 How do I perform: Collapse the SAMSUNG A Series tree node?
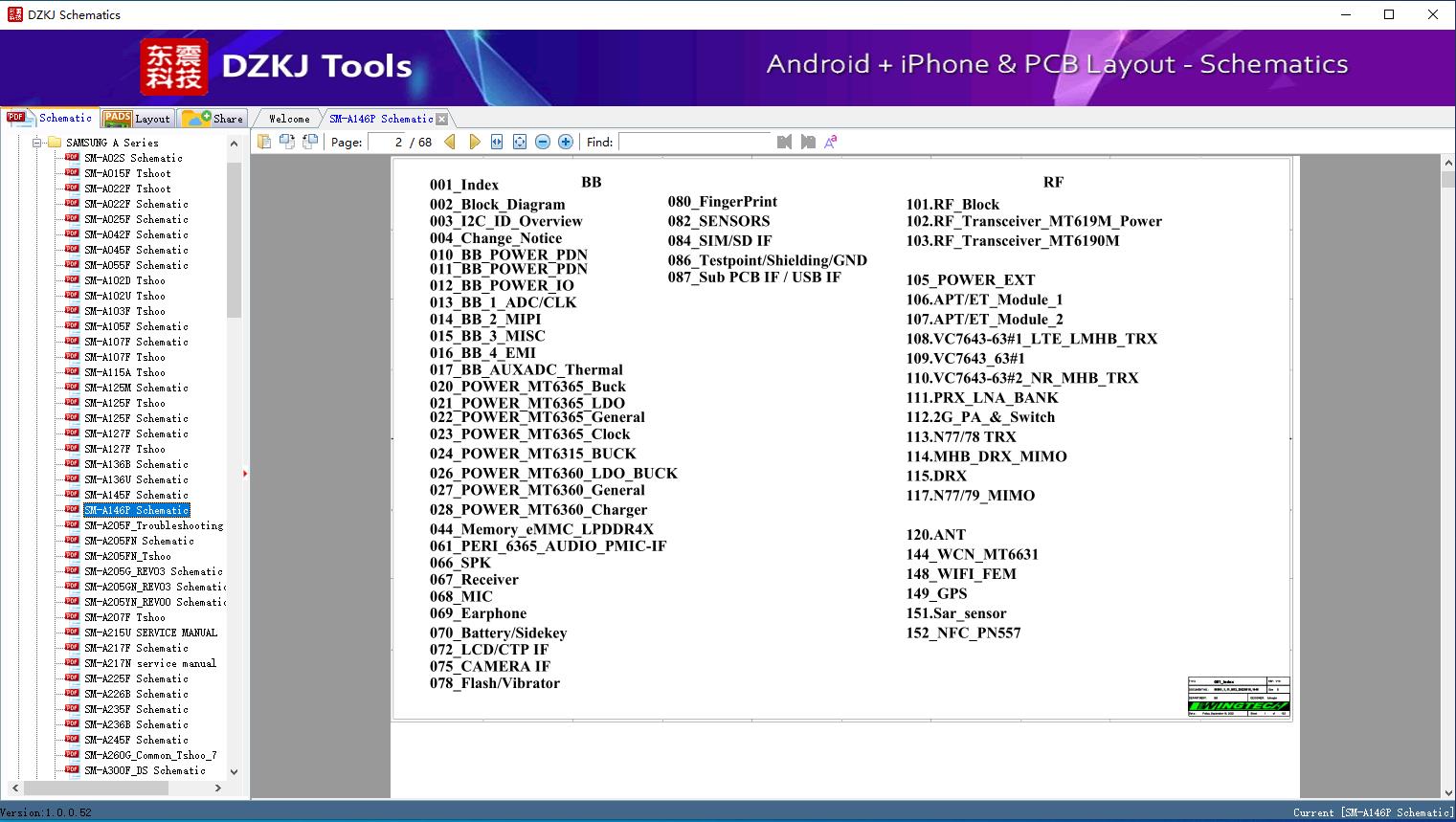point(37,143)
